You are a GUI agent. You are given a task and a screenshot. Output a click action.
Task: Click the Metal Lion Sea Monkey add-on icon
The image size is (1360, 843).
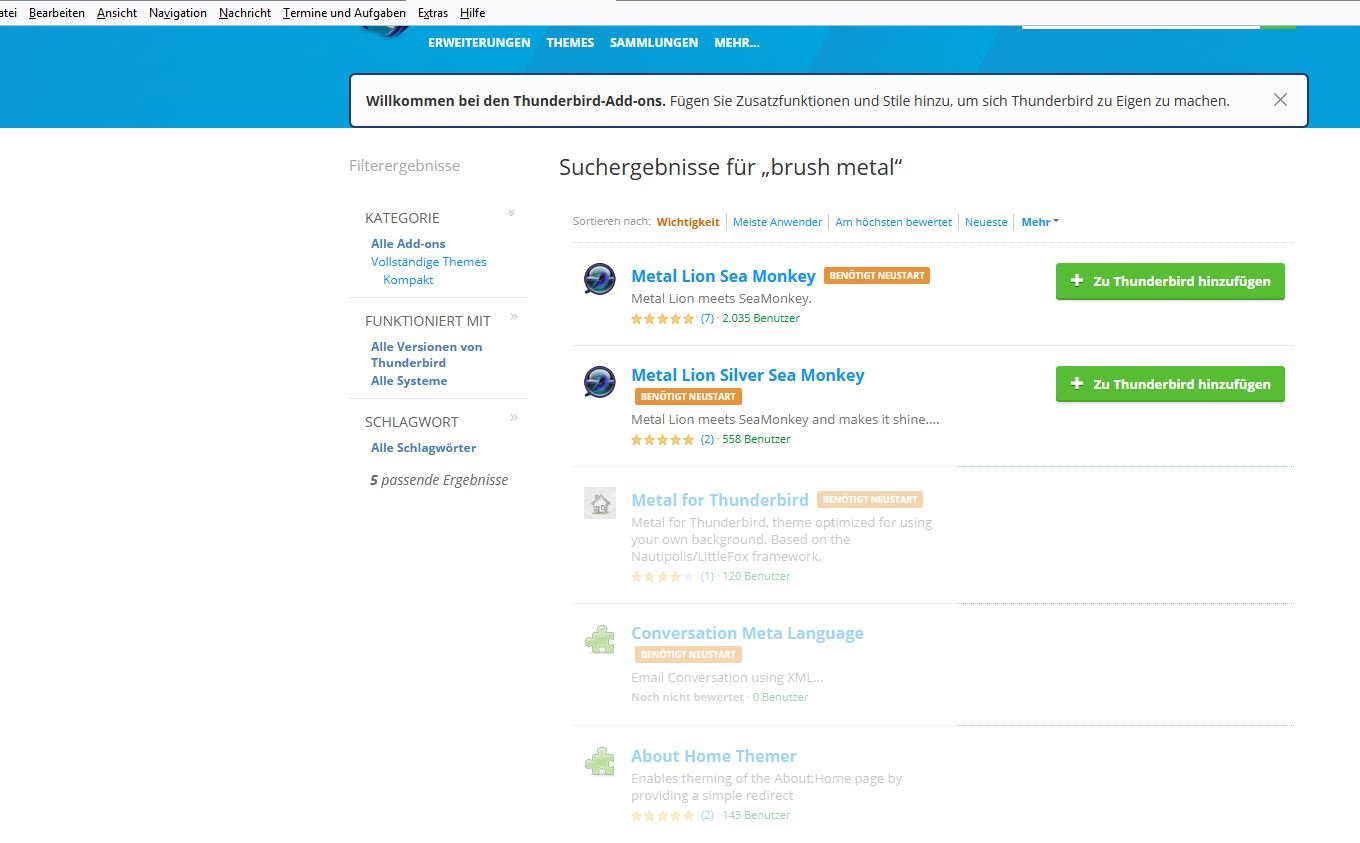[x=600, y=279]
